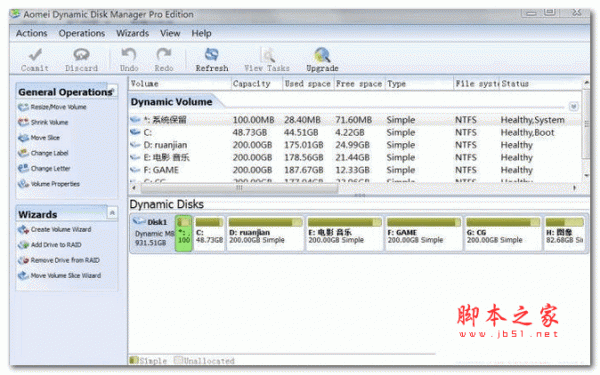This screenshot has height=375, width=600.
Task: Open Volume Properties
Action: (49, 184)
